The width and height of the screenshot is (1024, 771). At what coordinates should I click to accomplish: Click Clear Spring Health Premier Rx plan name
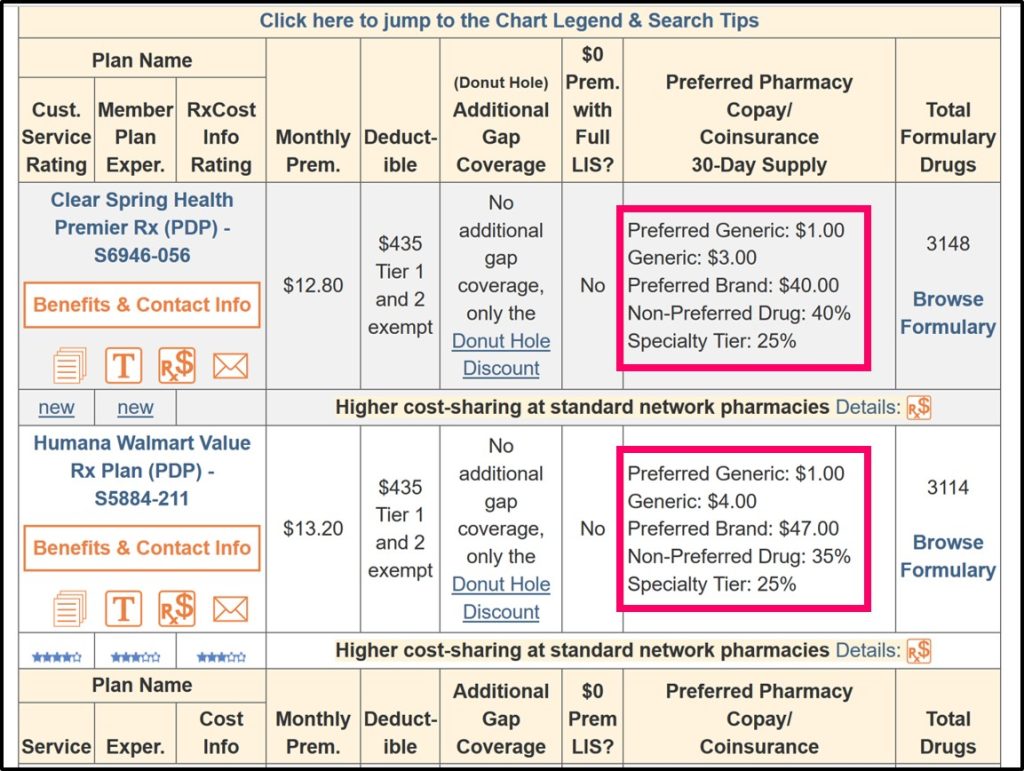point(142,228)
